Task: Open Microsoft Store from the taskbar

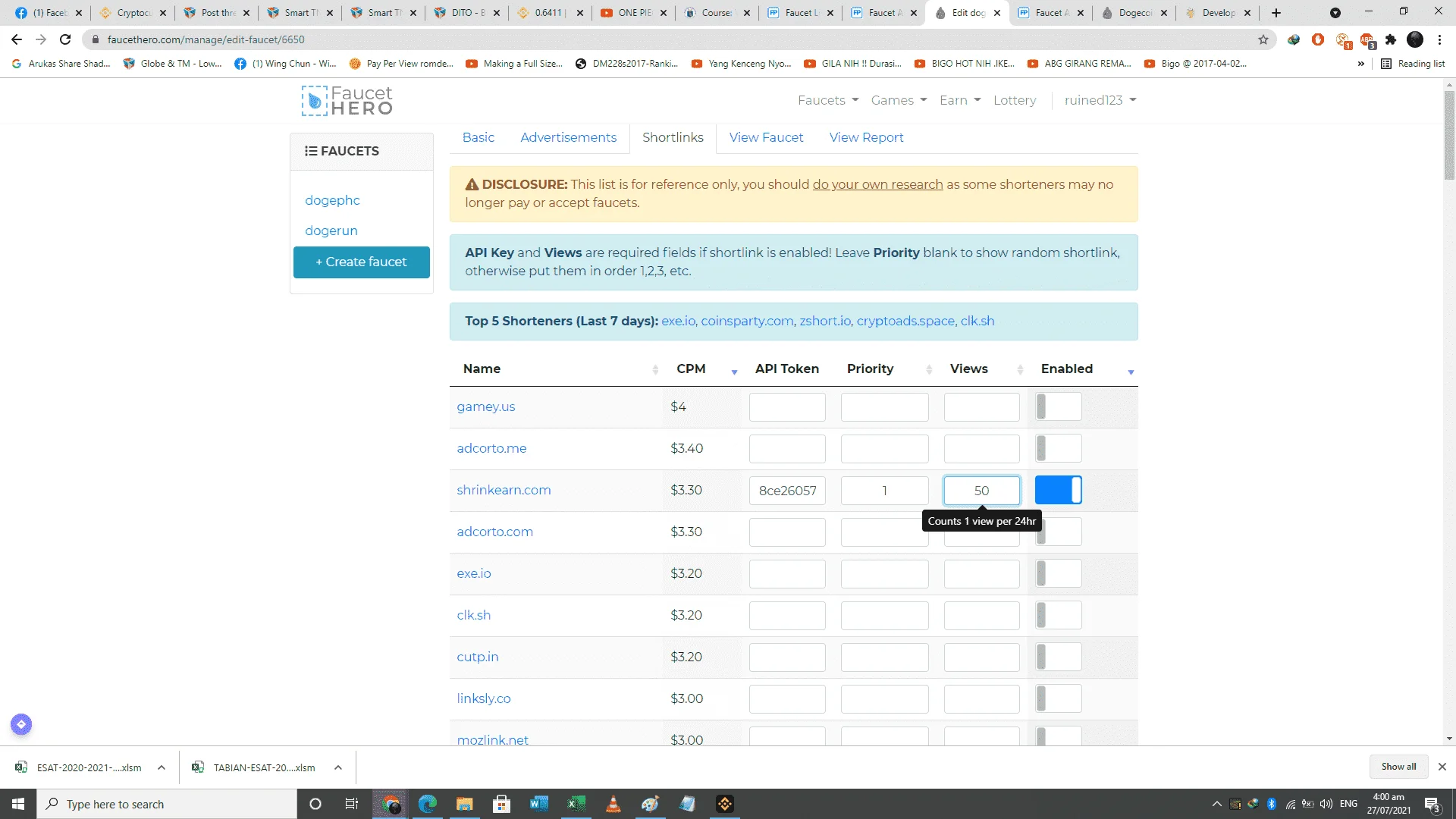Action: point(501,804)
